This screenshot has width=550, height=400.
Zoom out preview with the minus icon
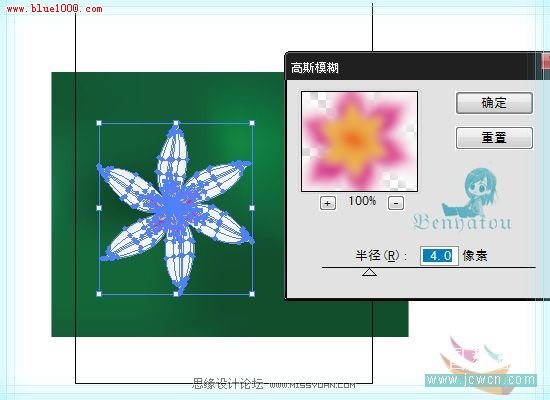point(396,203)
